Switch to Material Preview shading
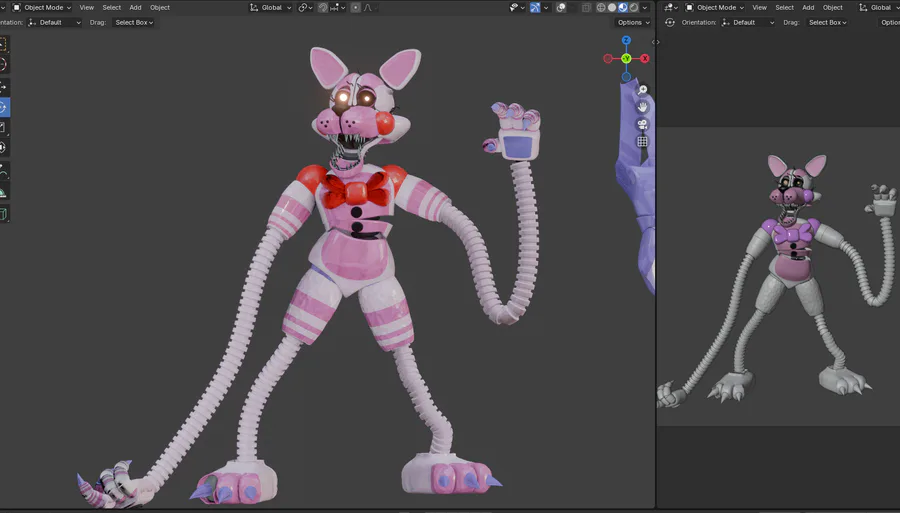 [623, 7]
